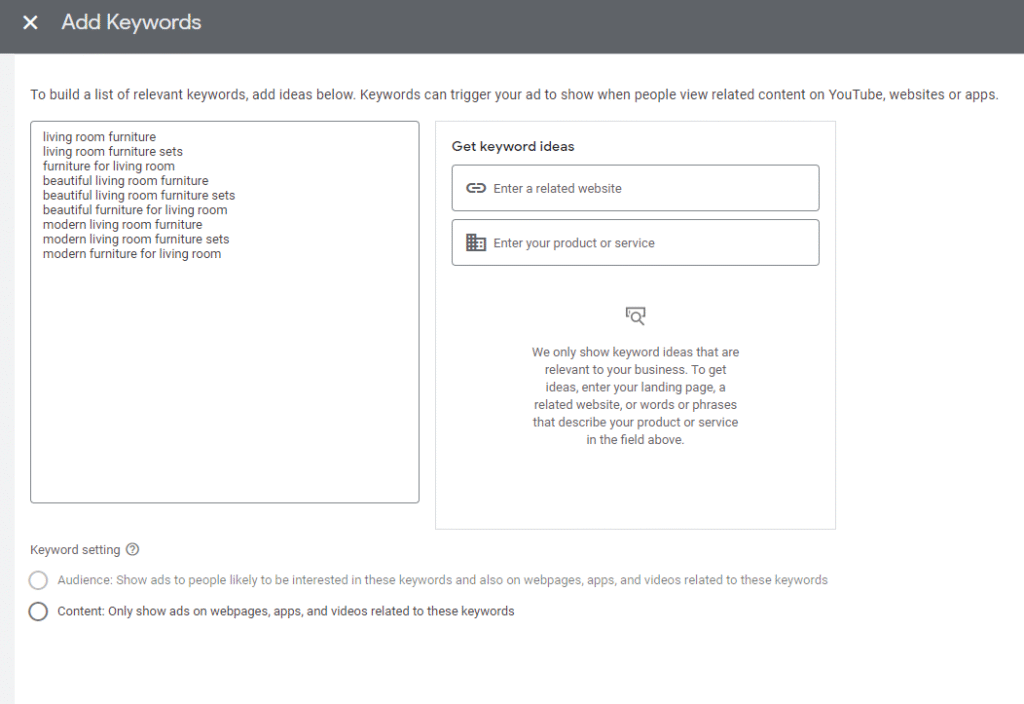1024x704 pixels.
Task: Click the first keyword line "living room furniture"
Action: pos(99,137)
